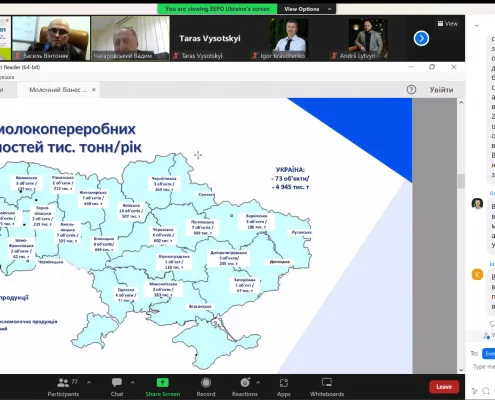Screen dimensions: 495x400
Task: Click the help question mark icon
Action: click(411, 89)
